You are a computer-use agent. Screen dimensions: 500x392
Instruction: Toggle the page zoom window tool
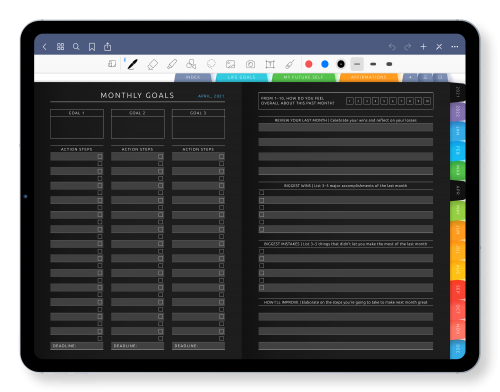click(x=112, y=64)
